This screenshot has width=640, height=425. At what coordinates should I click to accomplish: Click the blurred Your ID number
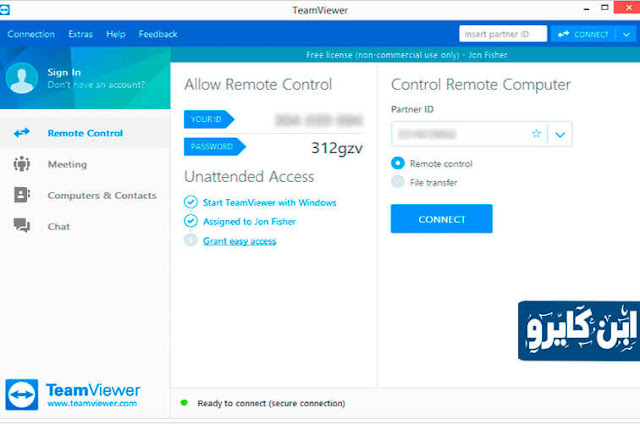click(318, 120)
